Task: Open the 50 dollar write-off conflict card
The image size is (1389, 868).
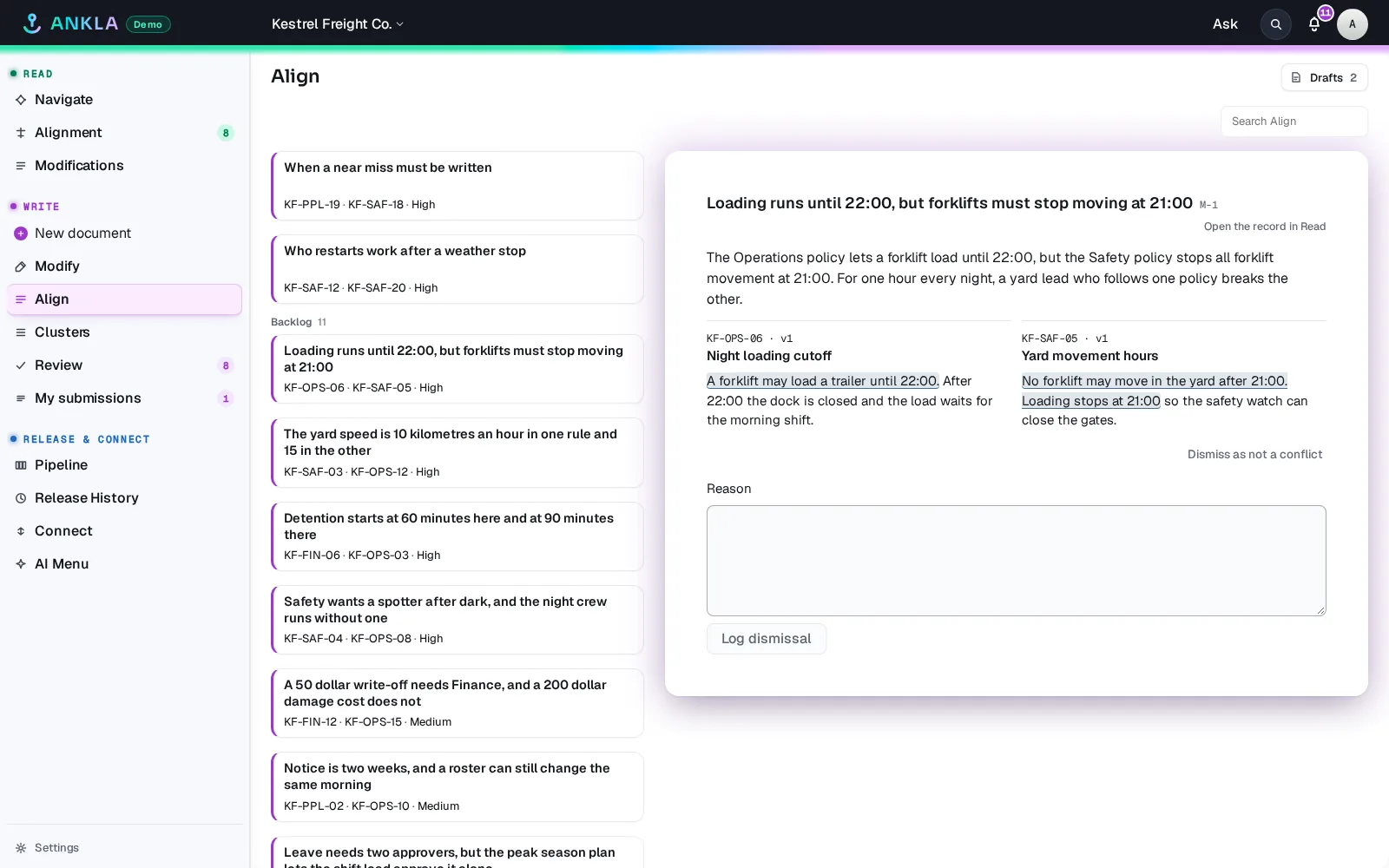Action: click(x=458, y=703)
